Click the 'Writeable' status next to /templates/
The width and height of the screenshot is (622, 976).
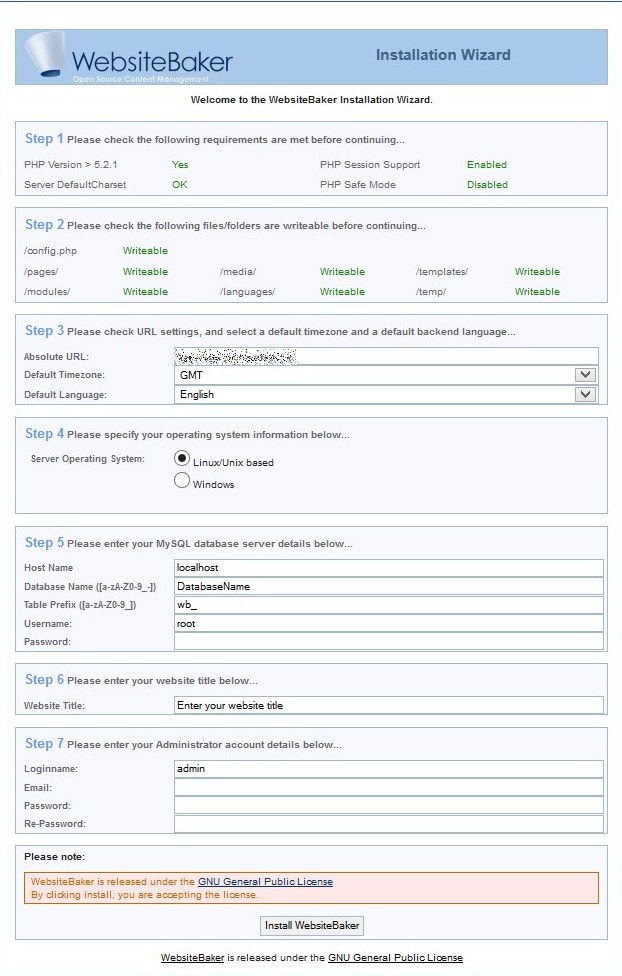click(537, 271)
